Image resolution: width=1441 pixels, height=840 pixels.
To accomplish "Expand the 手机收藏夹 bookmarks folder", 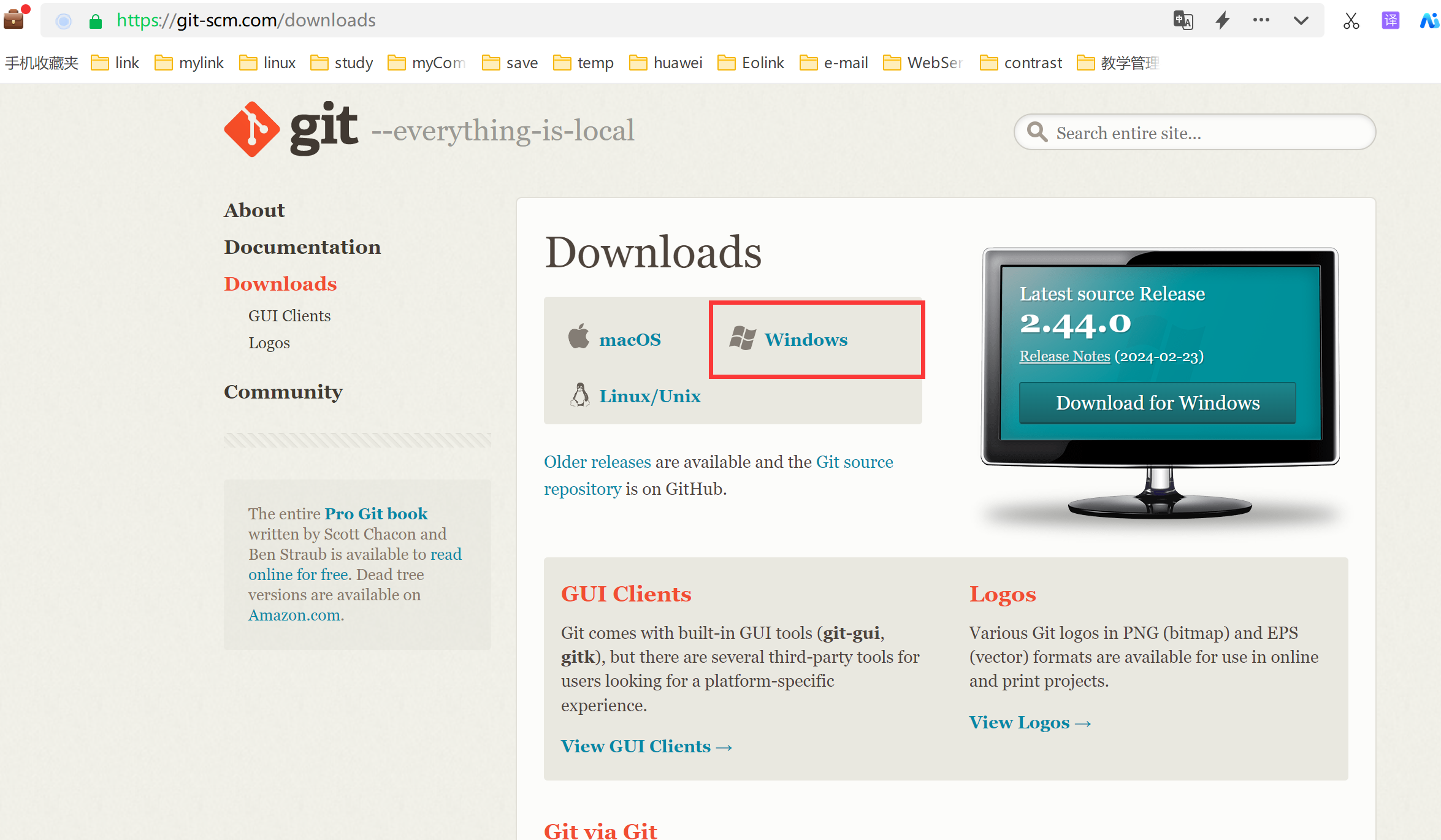I will coord(41,62).
